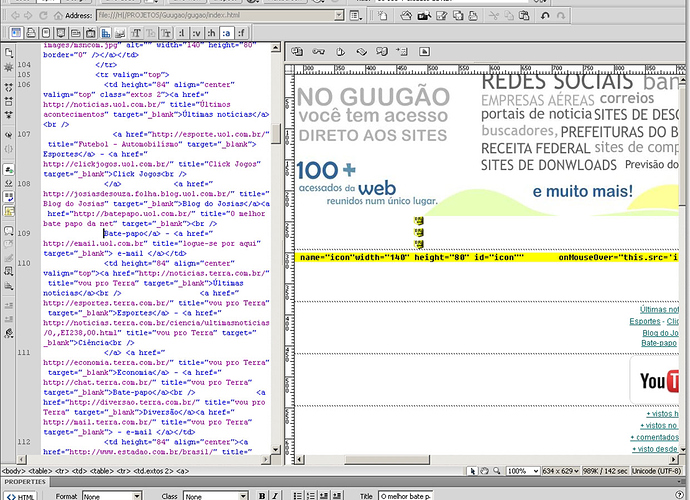This screenshot has height=500, width=690.
Task: Click the Home icon beside Address
Action: point(58,15)
